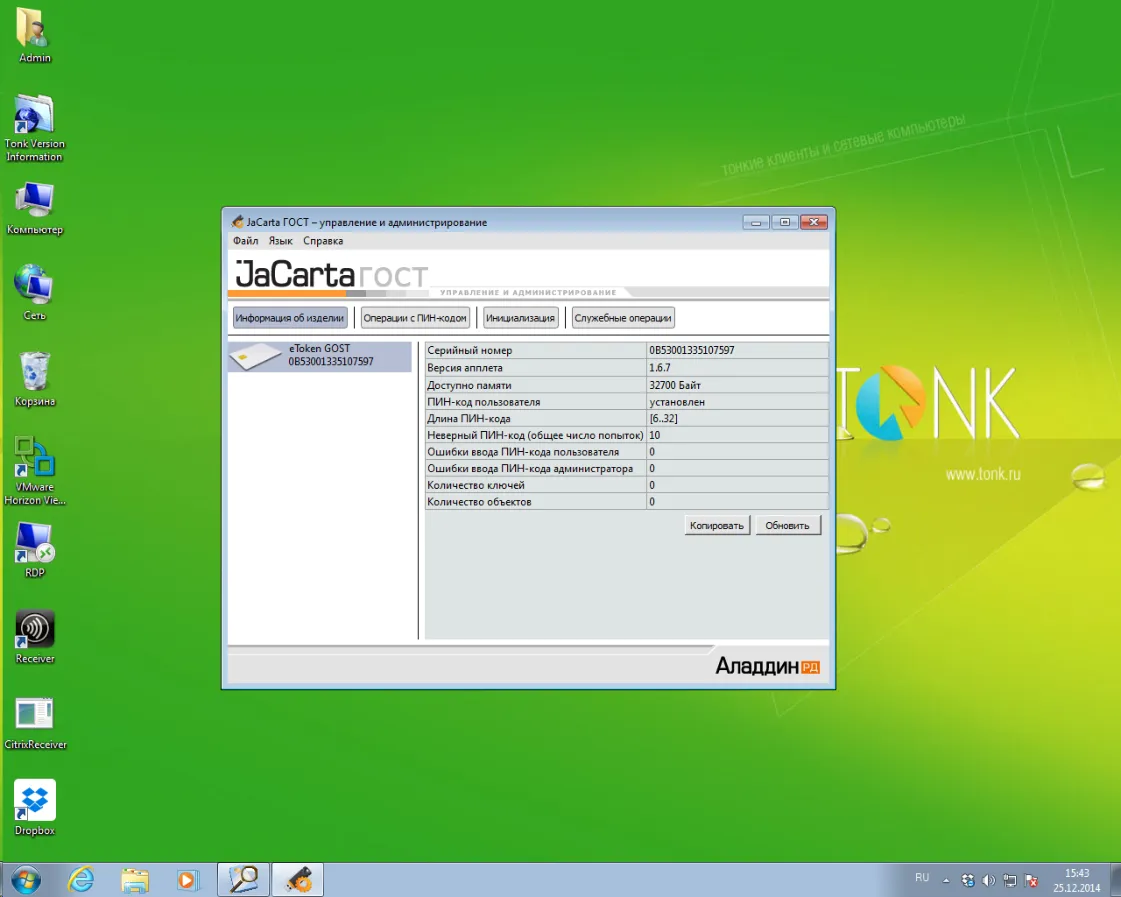This screenshot has height=897, width=1121.
Task: Open the Служебные операции tab
Action: click(623, 318)
